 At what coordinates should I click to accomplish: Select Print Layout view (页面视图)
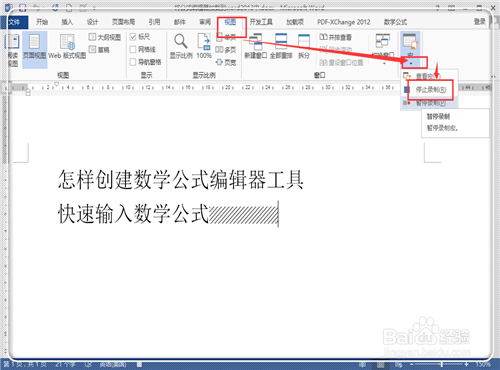[34, 49]
